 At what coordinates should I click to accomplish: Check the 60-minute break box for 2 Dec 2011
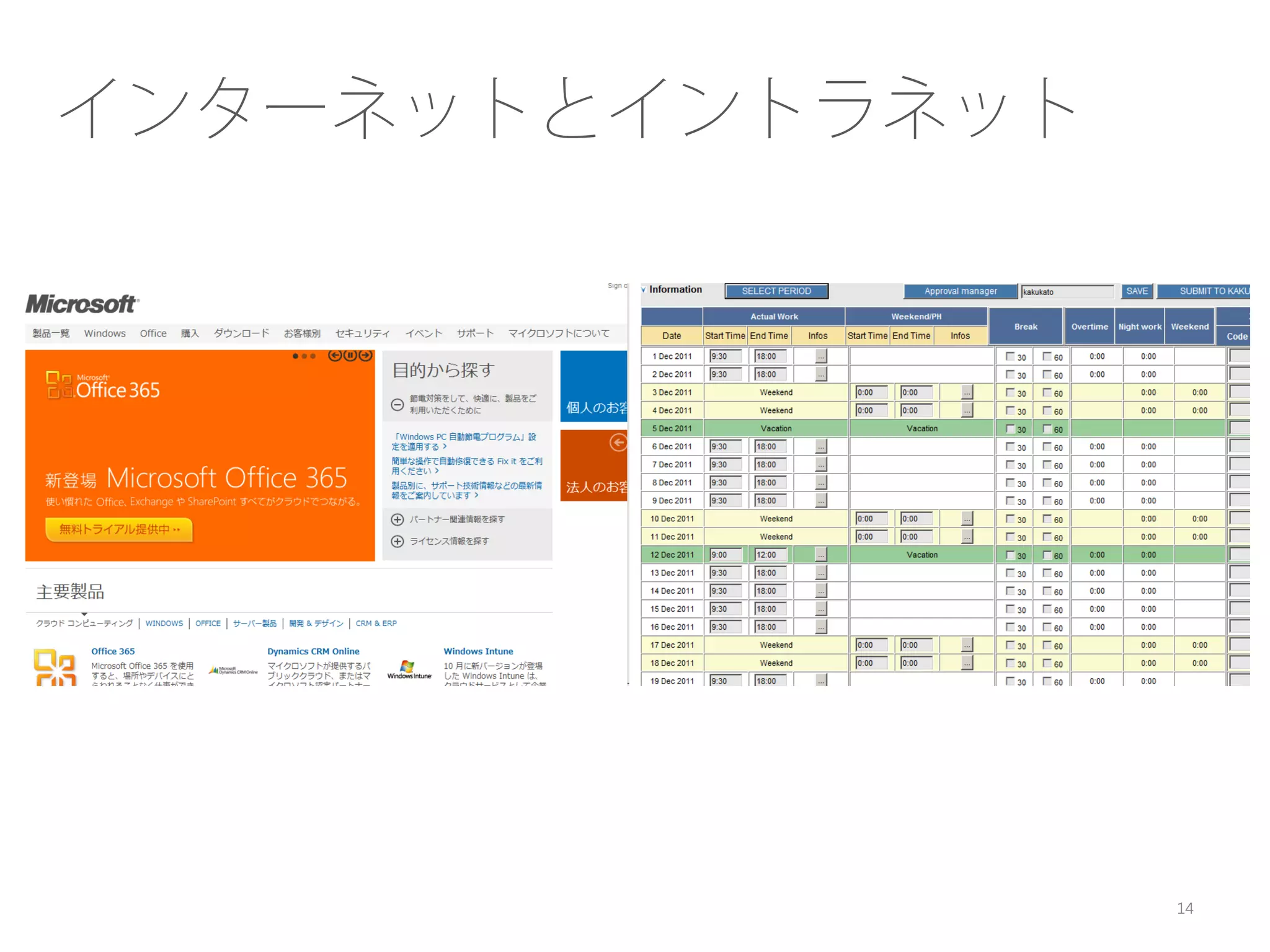coord(1047,374)
